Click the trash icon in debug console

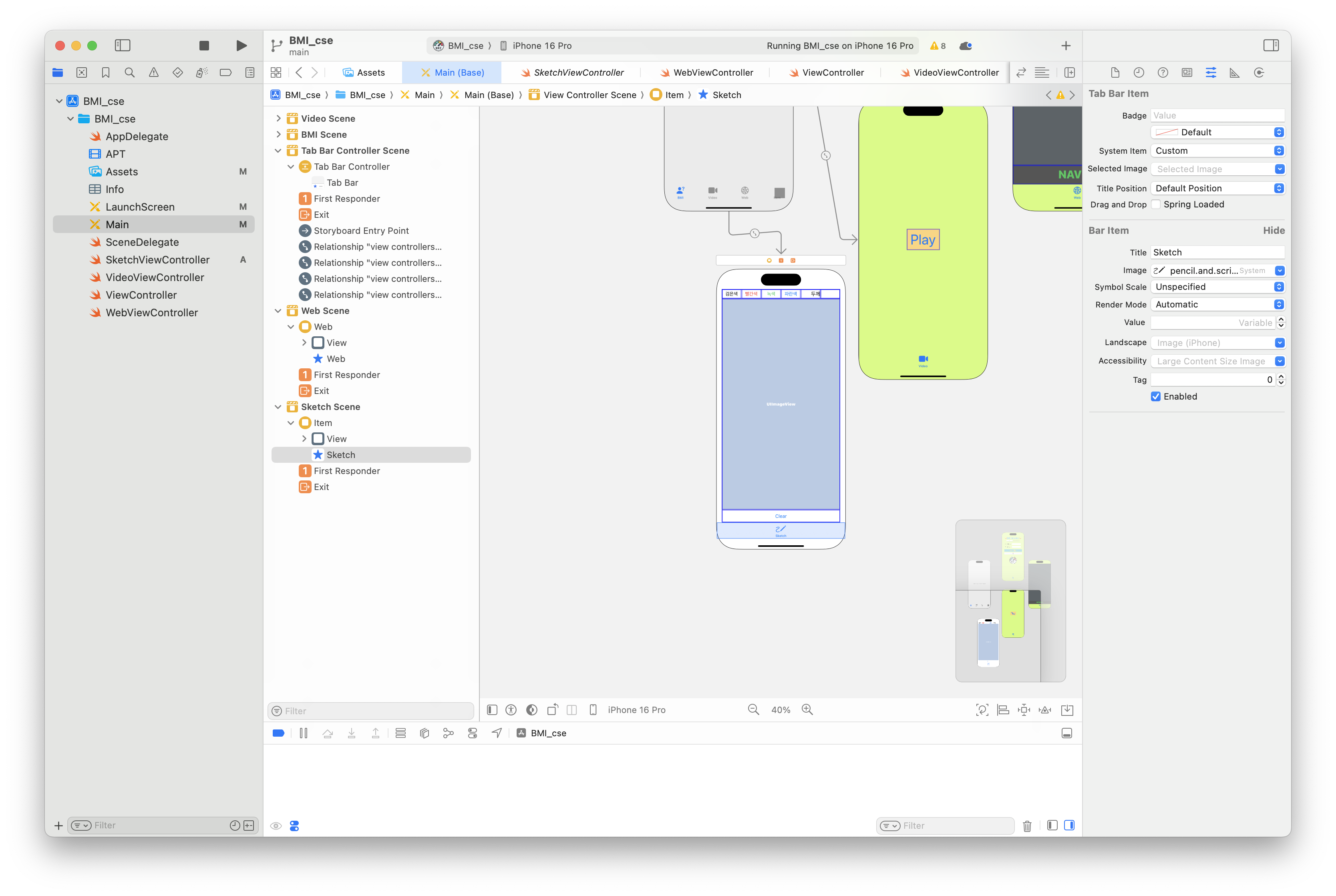click(x=1027, y=826)
